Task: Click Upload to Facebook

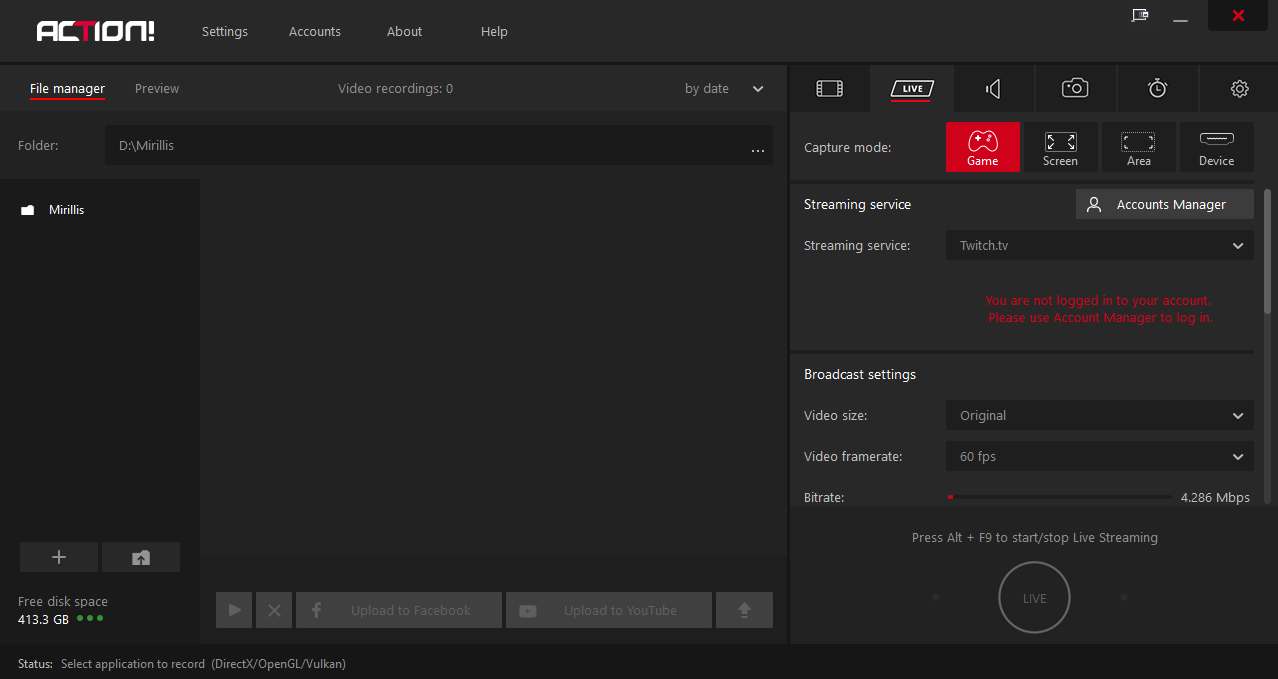Action: tap(399, 610)
